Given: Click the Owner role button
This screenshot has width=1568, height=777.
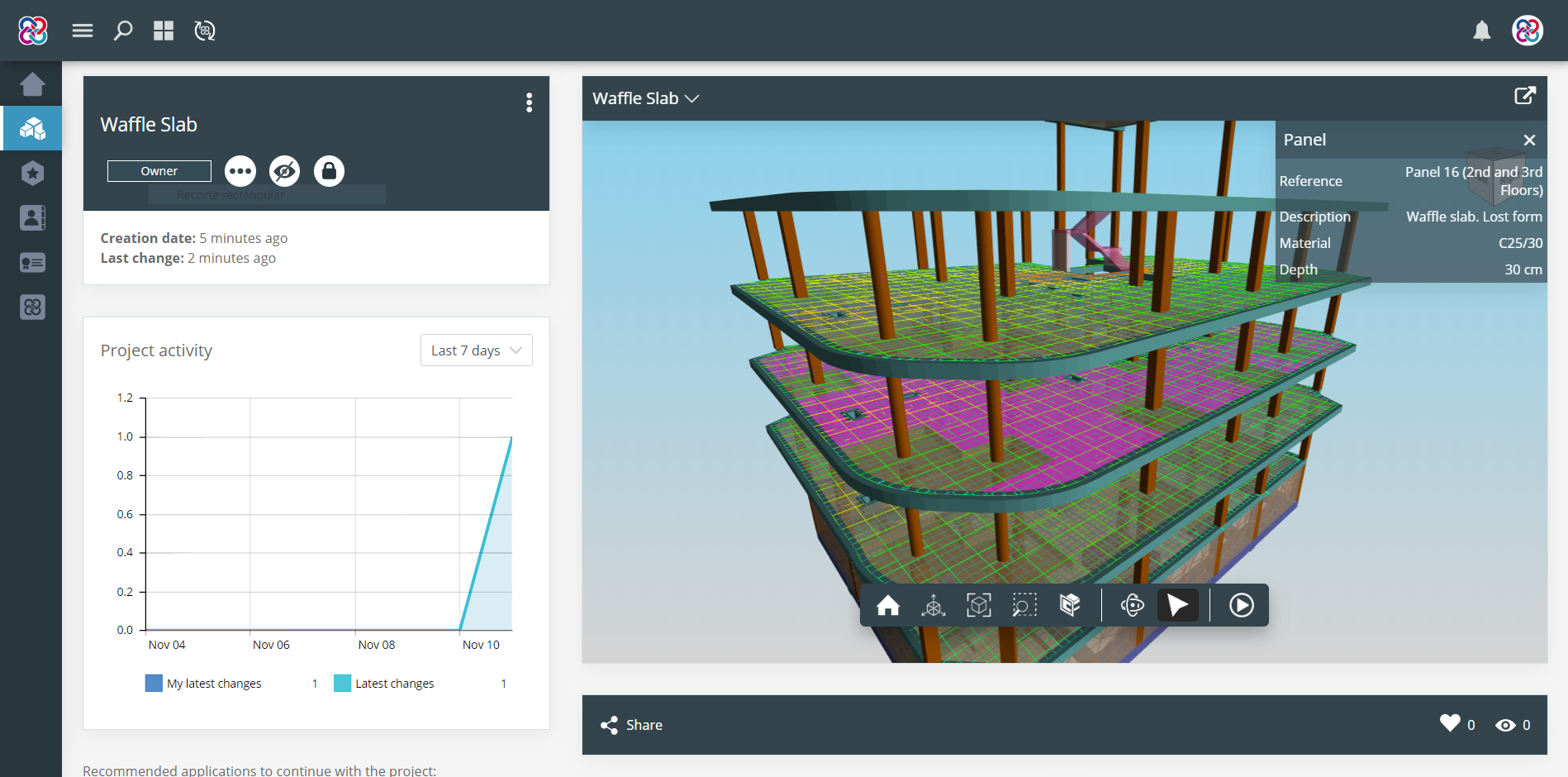Looking at the screenshot, I should [x=159, y=171].
